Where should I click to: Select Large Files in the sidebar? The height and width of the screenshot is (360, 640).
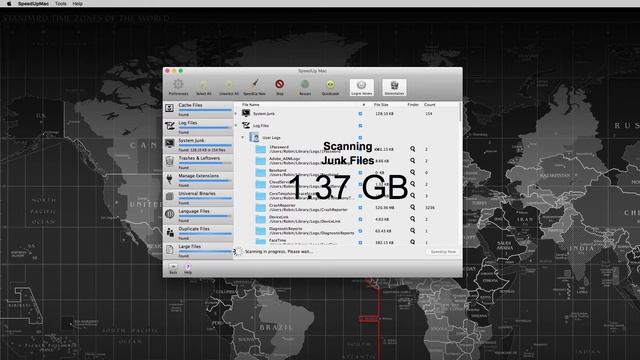click(198, 251)
